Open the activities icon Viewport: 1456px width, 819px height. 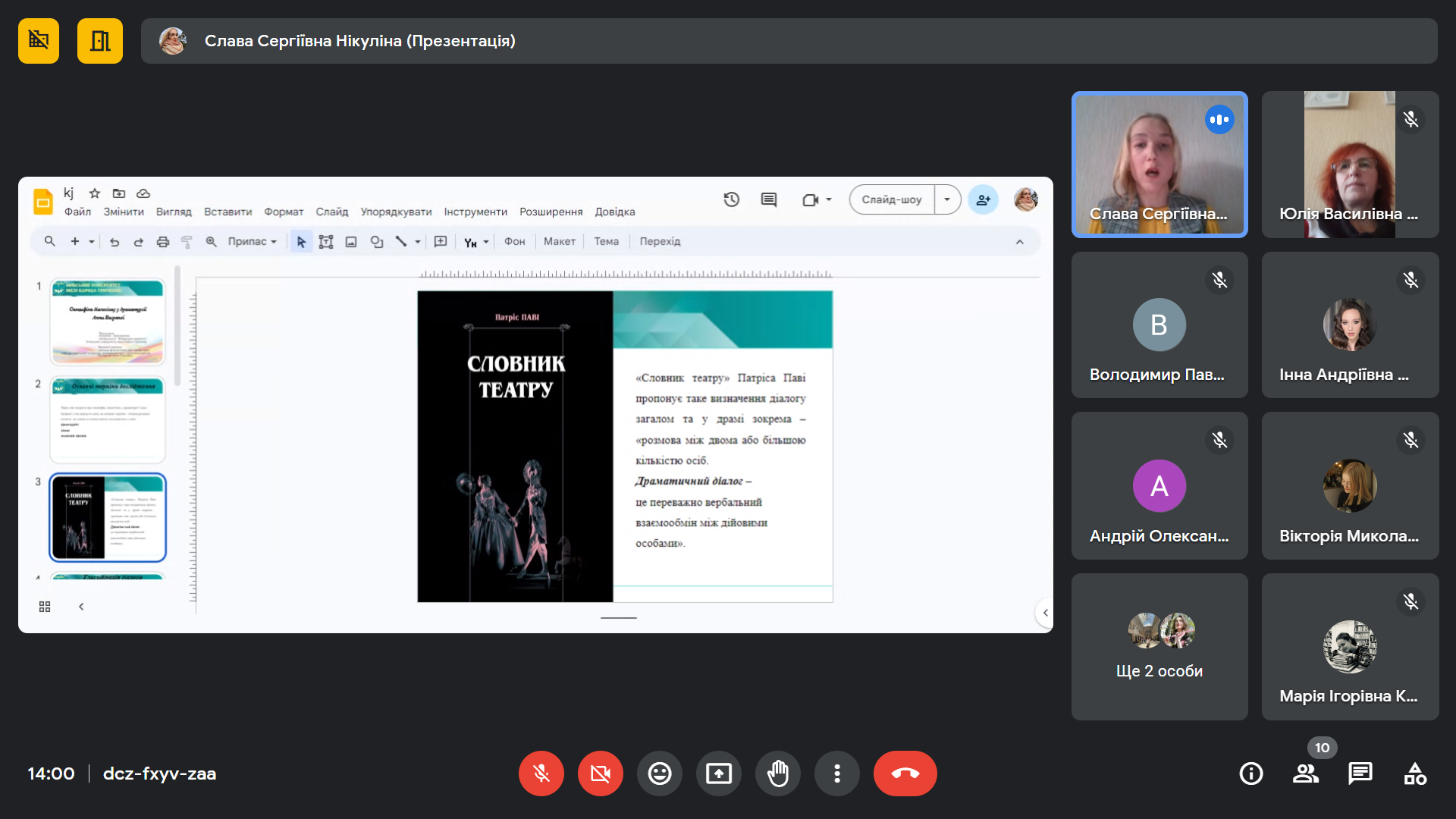pos(1414,773)
